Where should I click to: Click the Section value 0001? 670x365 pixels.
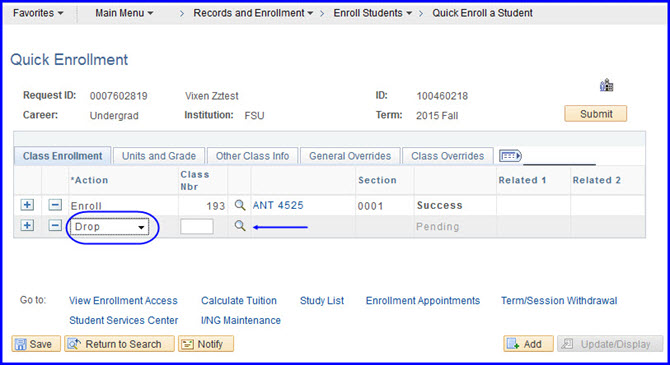370,206
